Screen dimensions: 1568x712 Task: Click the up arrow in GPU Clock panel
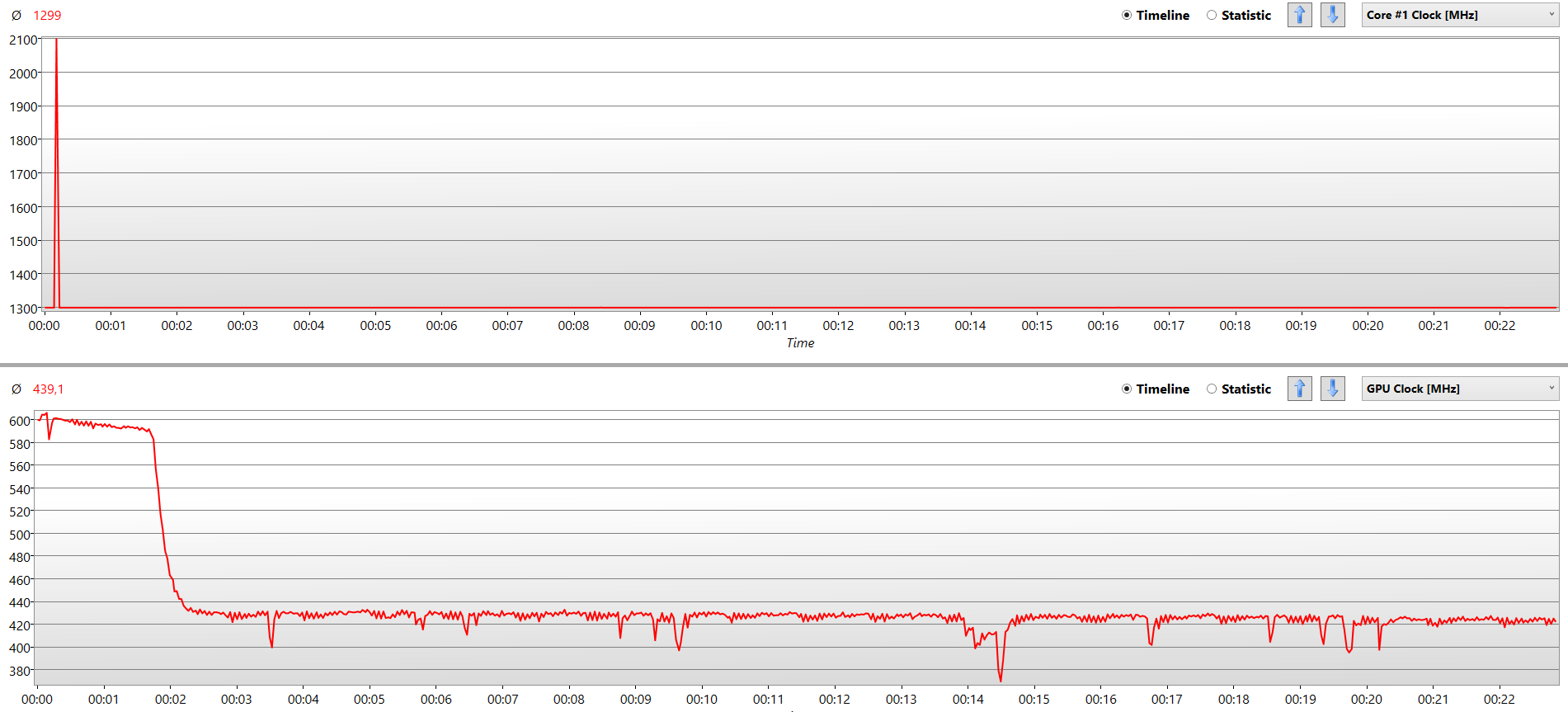[x=1299, y=389]
